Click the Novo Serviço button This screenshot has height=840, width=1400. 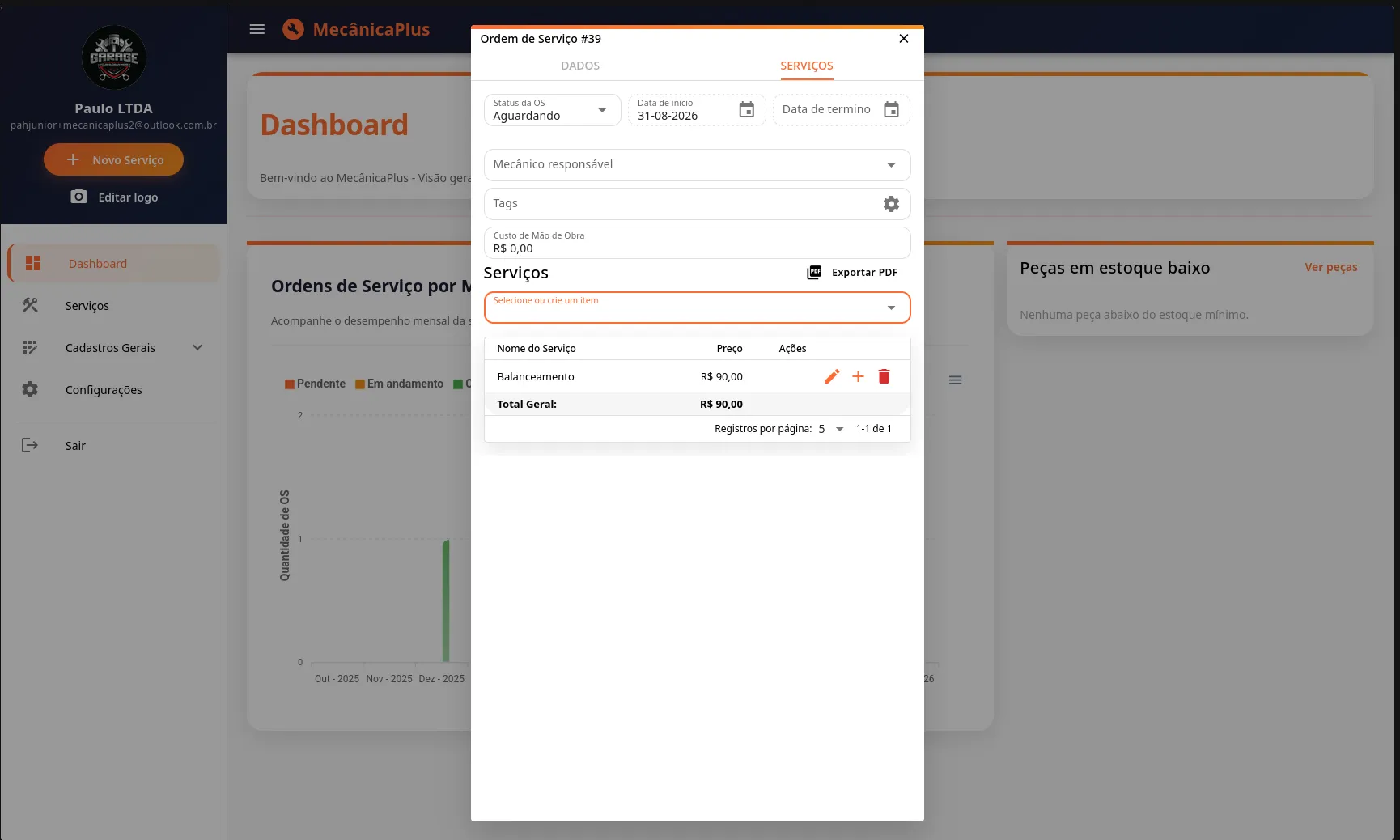[x=113, y=159]
